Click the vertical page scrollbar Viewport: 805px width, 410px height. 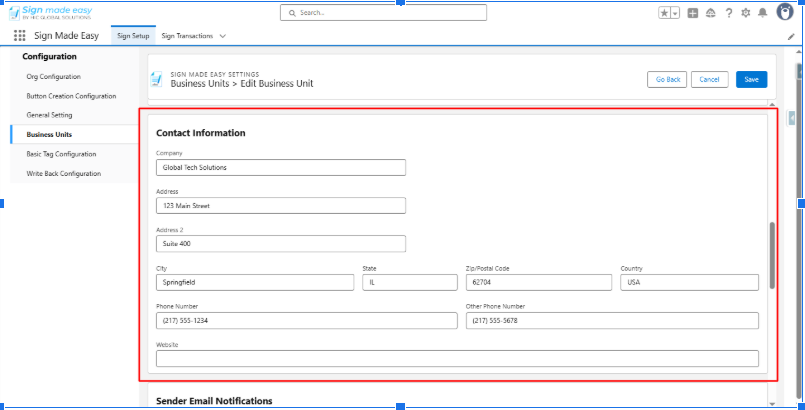pyautogui.click(x=771, y=255)
